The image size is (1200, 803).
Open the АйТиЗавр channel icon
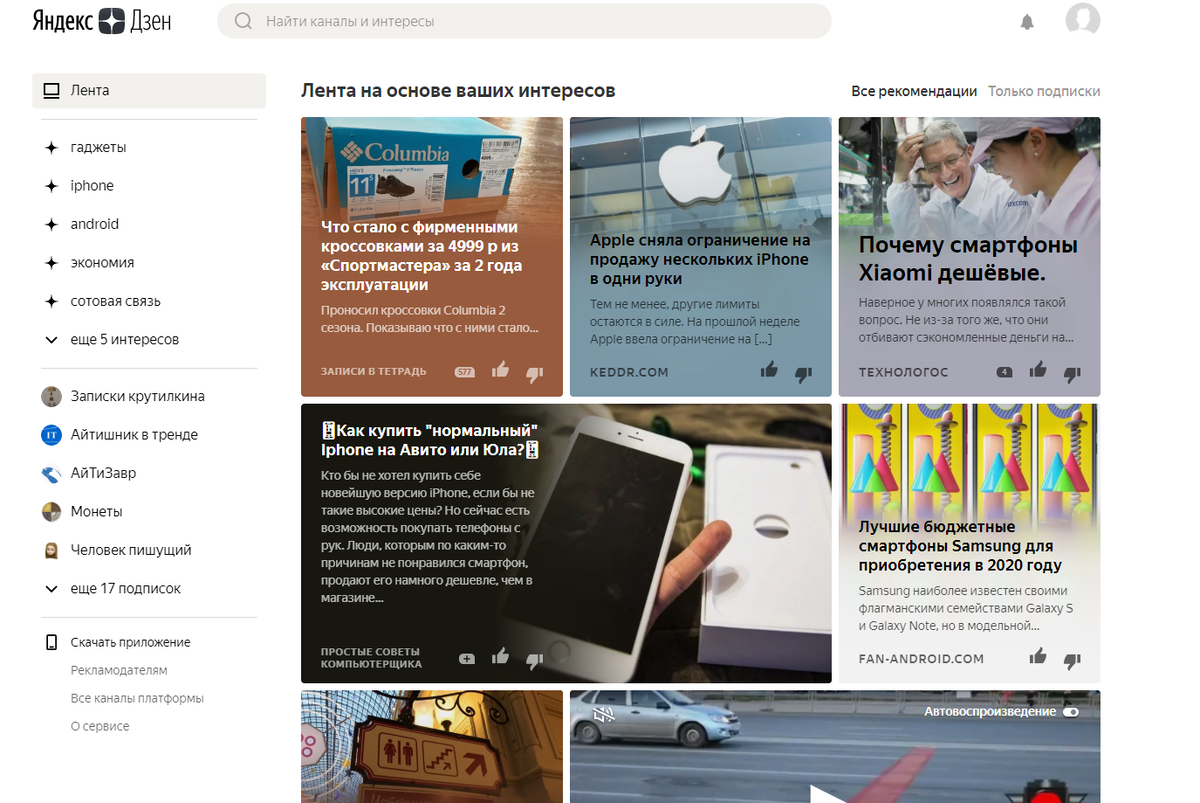(x=51, y=473)
